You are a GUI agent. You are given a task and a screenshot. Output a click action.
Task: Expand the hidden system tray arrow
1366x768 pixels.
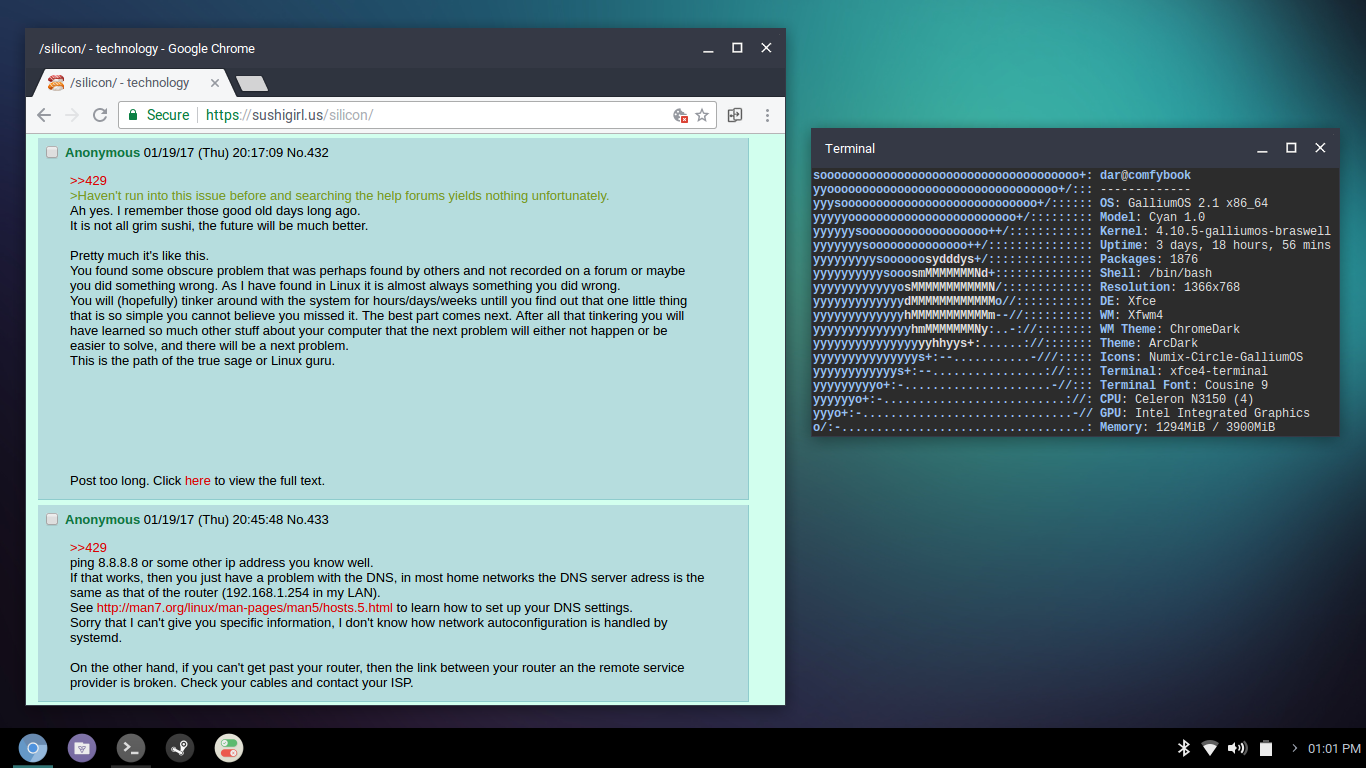click(1295, 748)
